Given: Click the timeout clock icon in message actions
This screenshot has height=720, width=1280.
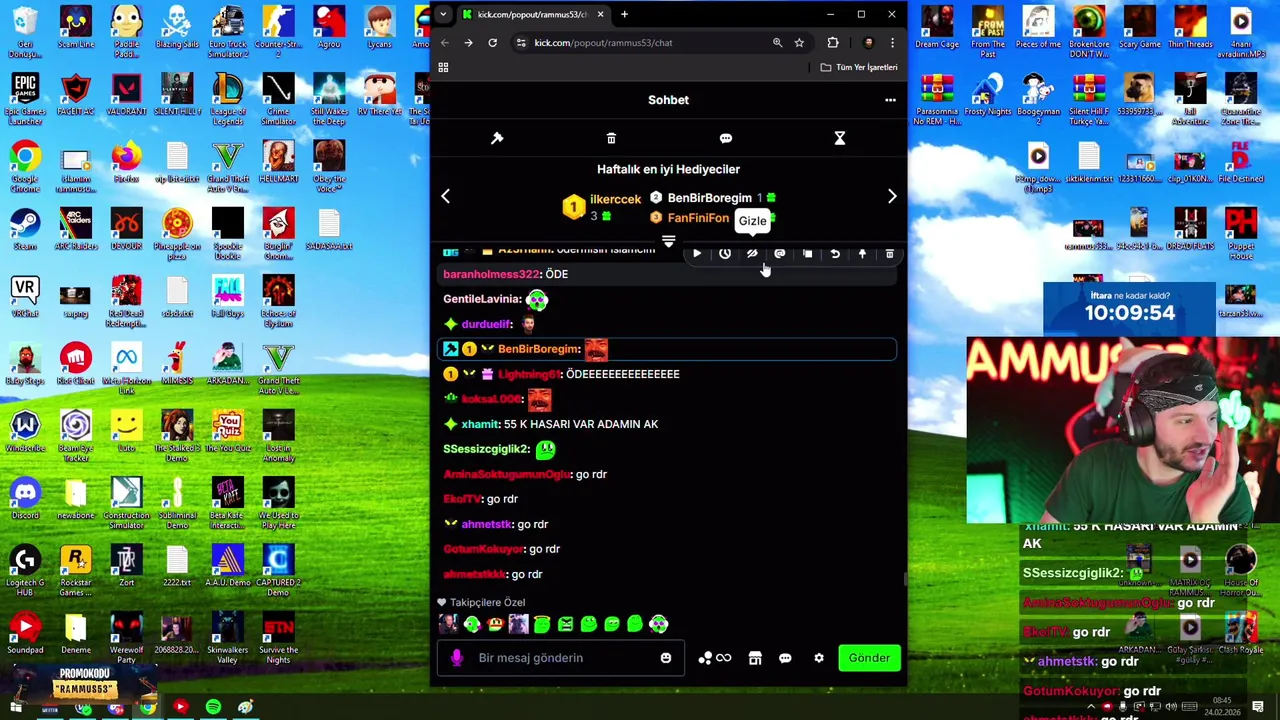Looking at the screenshot, I should click(725, 254).
